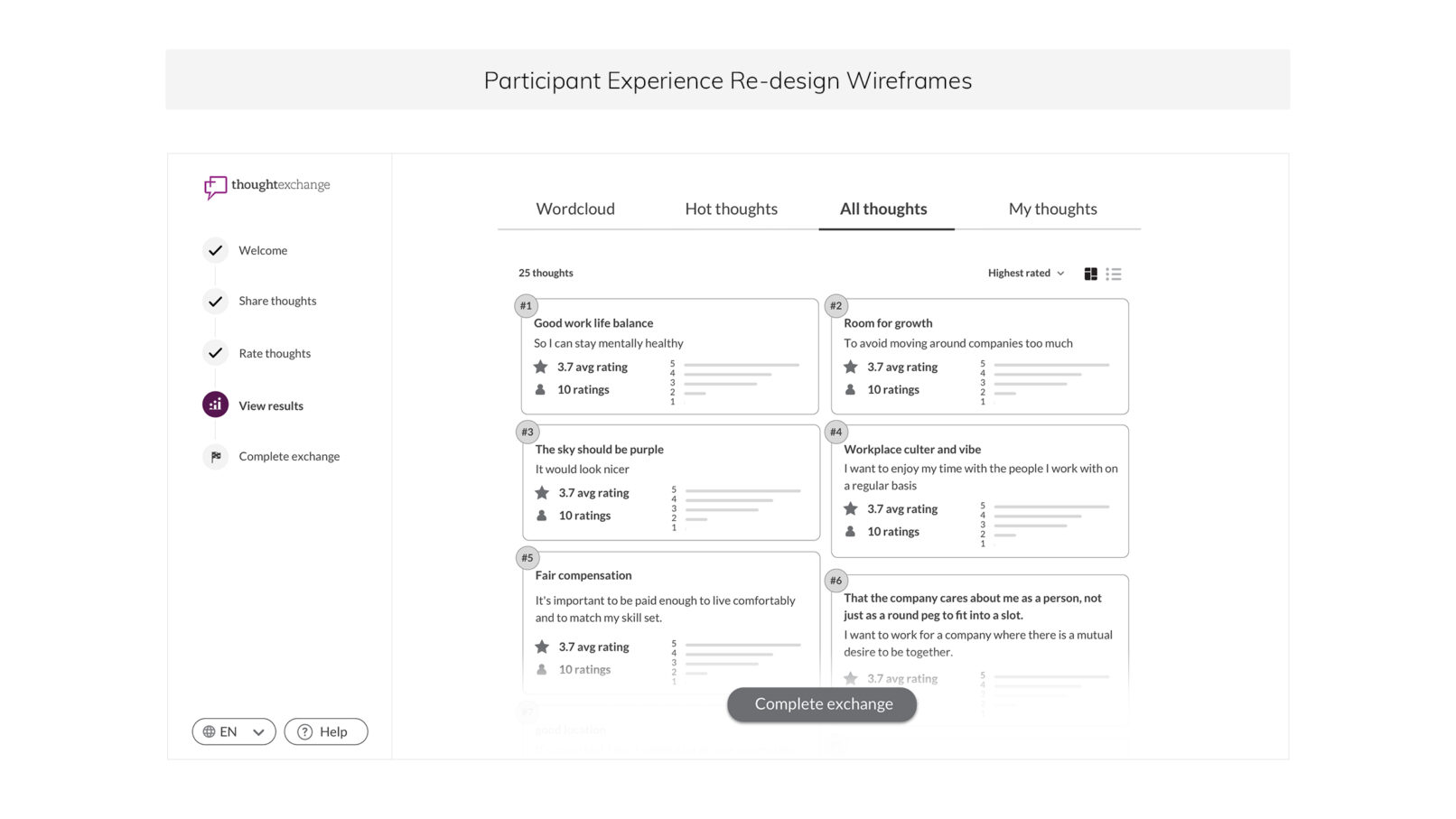The image size is (1456, 819).
Task: Expand the EN language selector chevron
Action: tap(258, 732)
